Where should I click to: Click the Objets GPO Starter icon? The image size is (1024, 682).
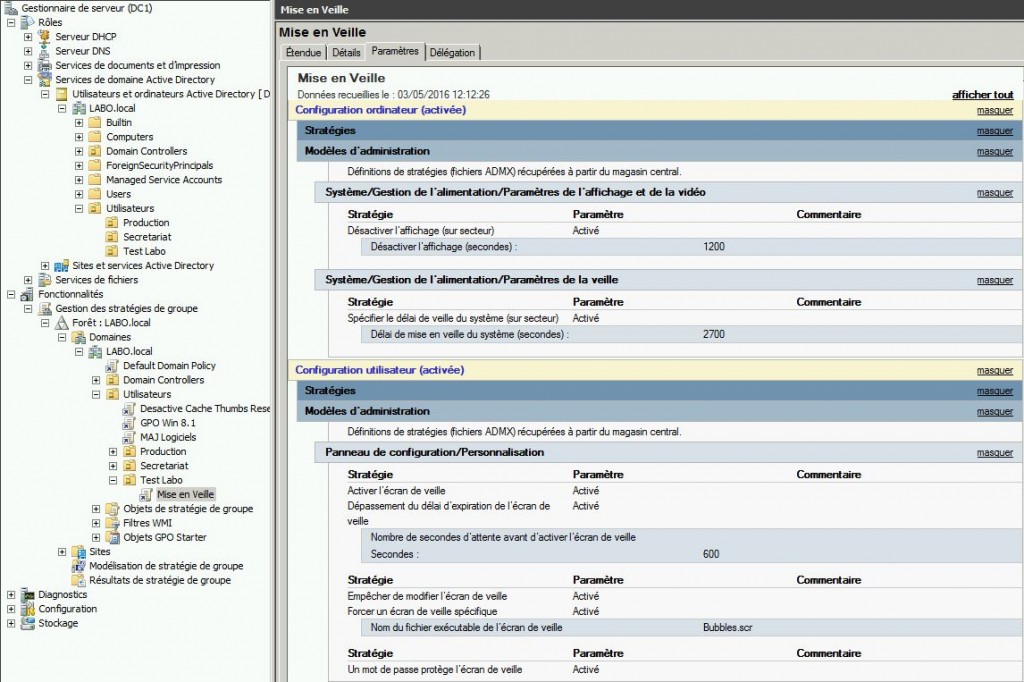[x=112, y=538]
